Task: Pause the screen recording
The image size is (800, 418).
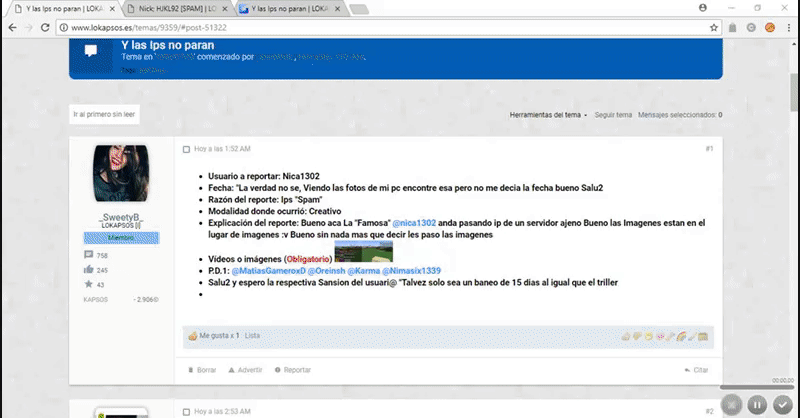Action: [757, 404]
